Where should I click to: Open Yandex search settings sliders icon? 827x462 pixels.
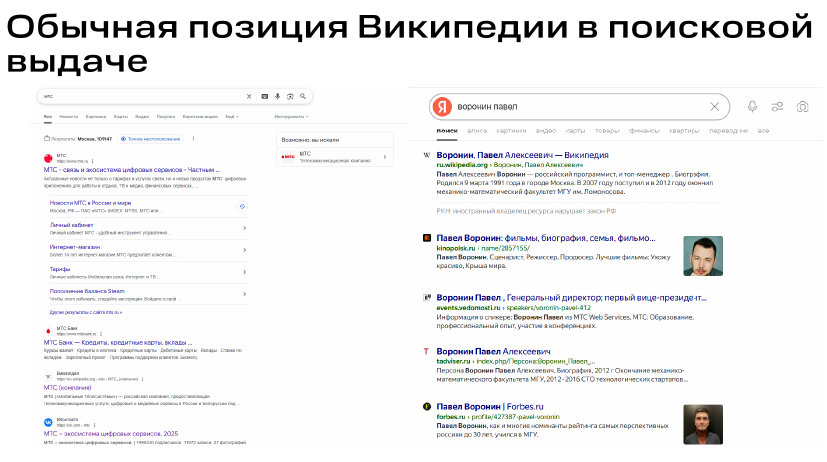coord(777,107)
